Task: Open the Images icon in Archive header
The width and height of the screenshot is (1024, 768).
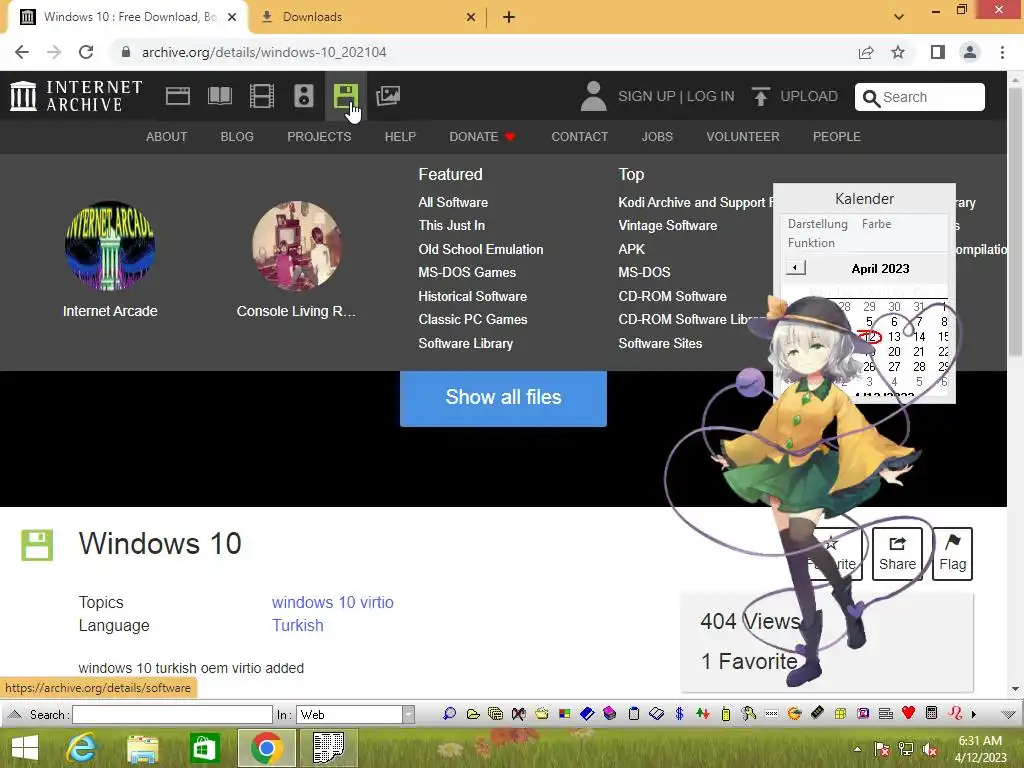Action: coord(388,96)
